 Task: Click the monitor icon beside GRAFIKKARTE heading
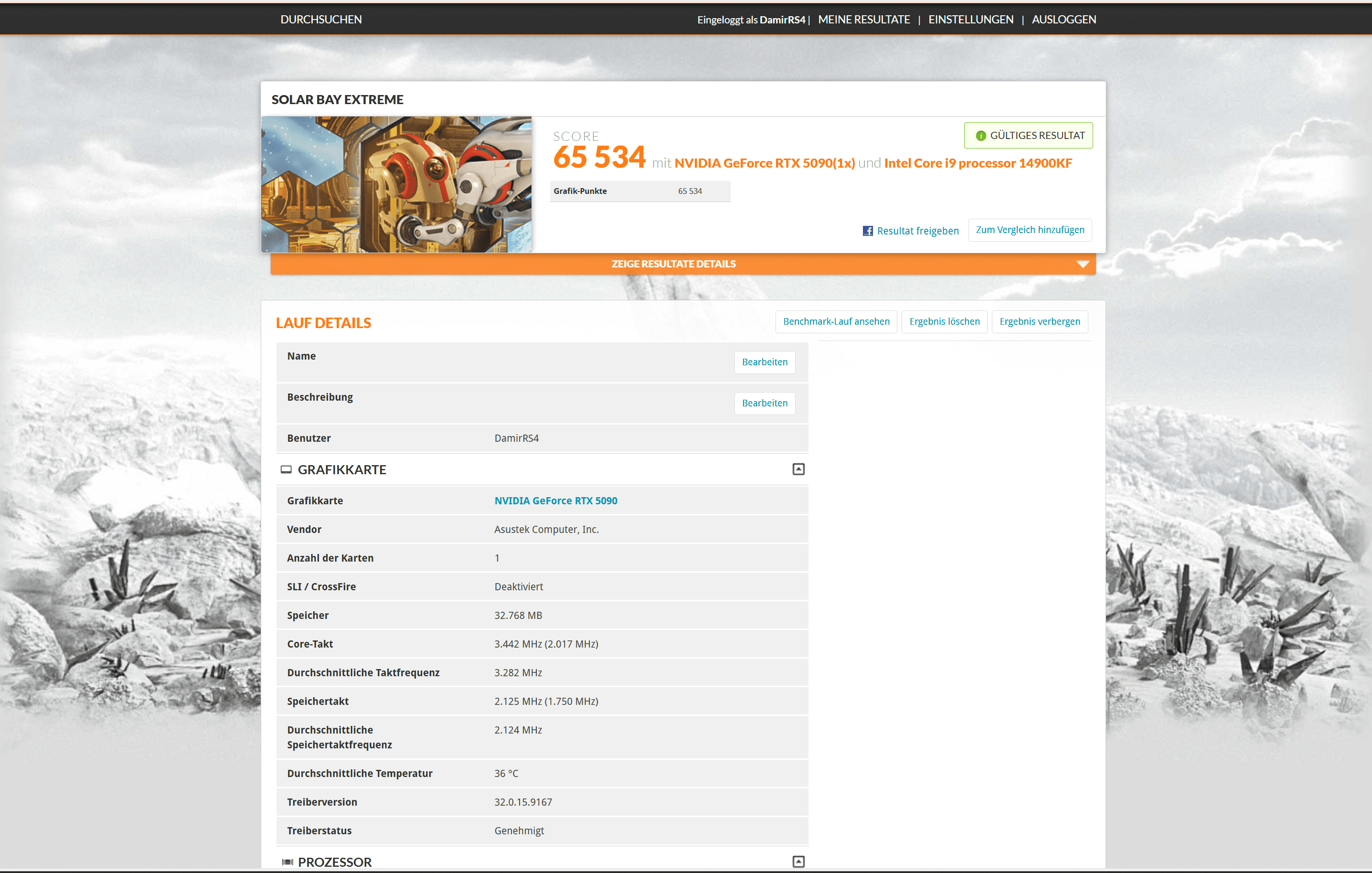tap(287, 469)
